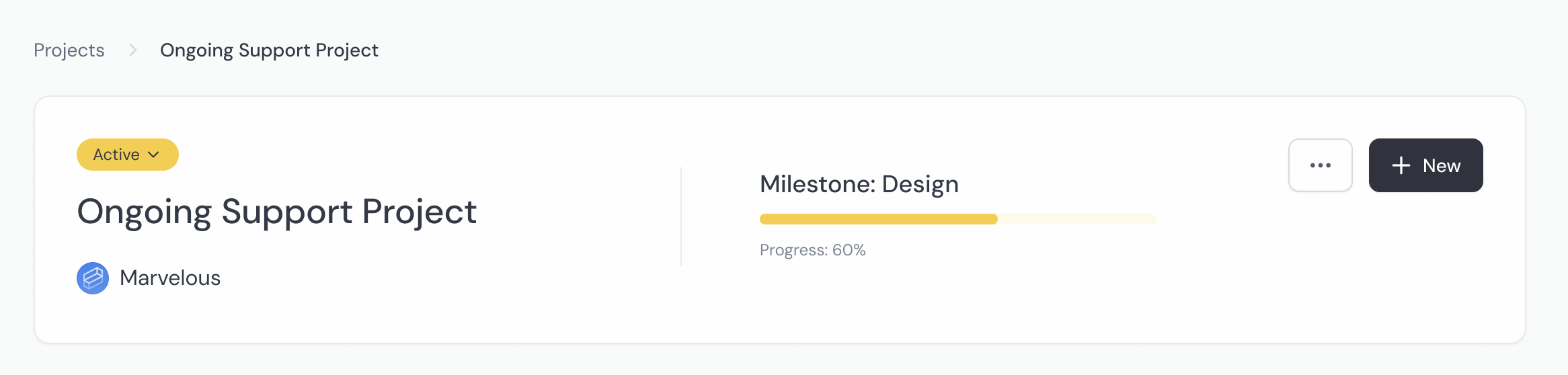Click the filled yellow part of progress bar
1568x375 pixels.
coord(874,219)
